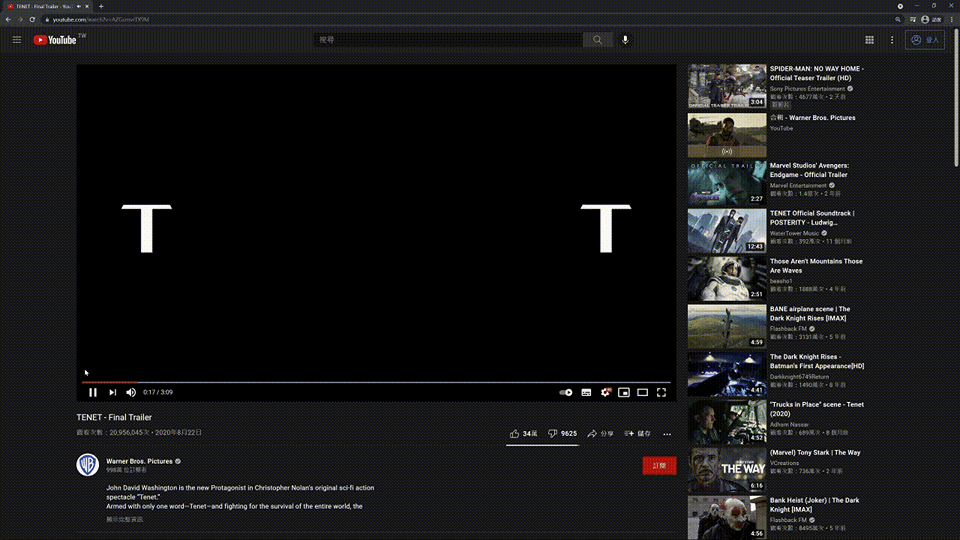The height and width of the screenshot is (540, 960).
Task: Click the Flashback FM name under BANE video
Action: (788, 329)
